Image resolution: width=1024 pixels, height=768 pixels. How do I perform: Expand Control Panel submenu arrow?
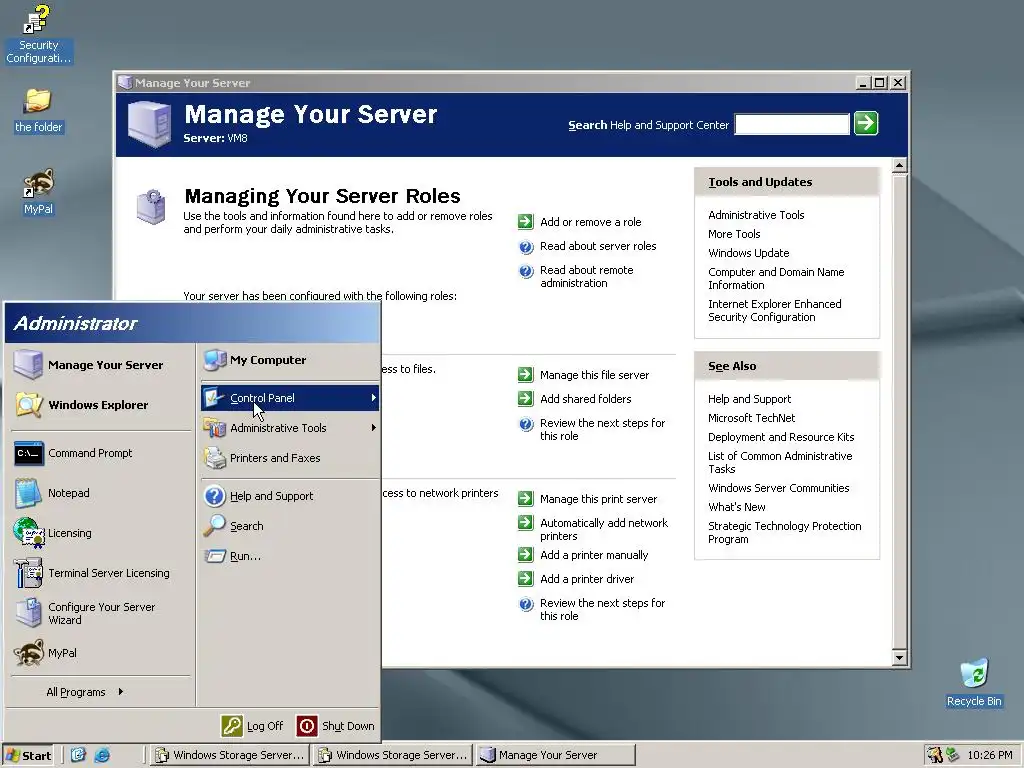coord(374,398)
